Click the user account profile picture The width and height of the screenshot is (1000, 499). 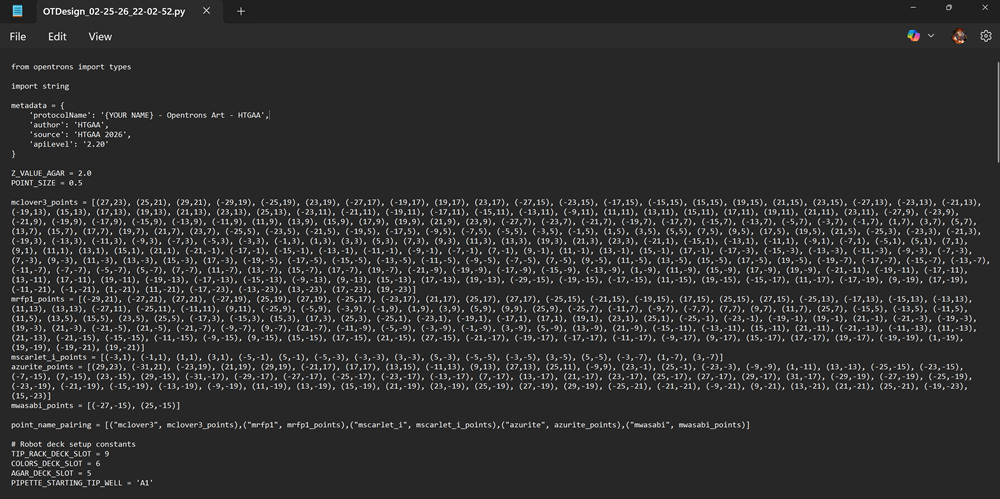[x=959, y=36]
